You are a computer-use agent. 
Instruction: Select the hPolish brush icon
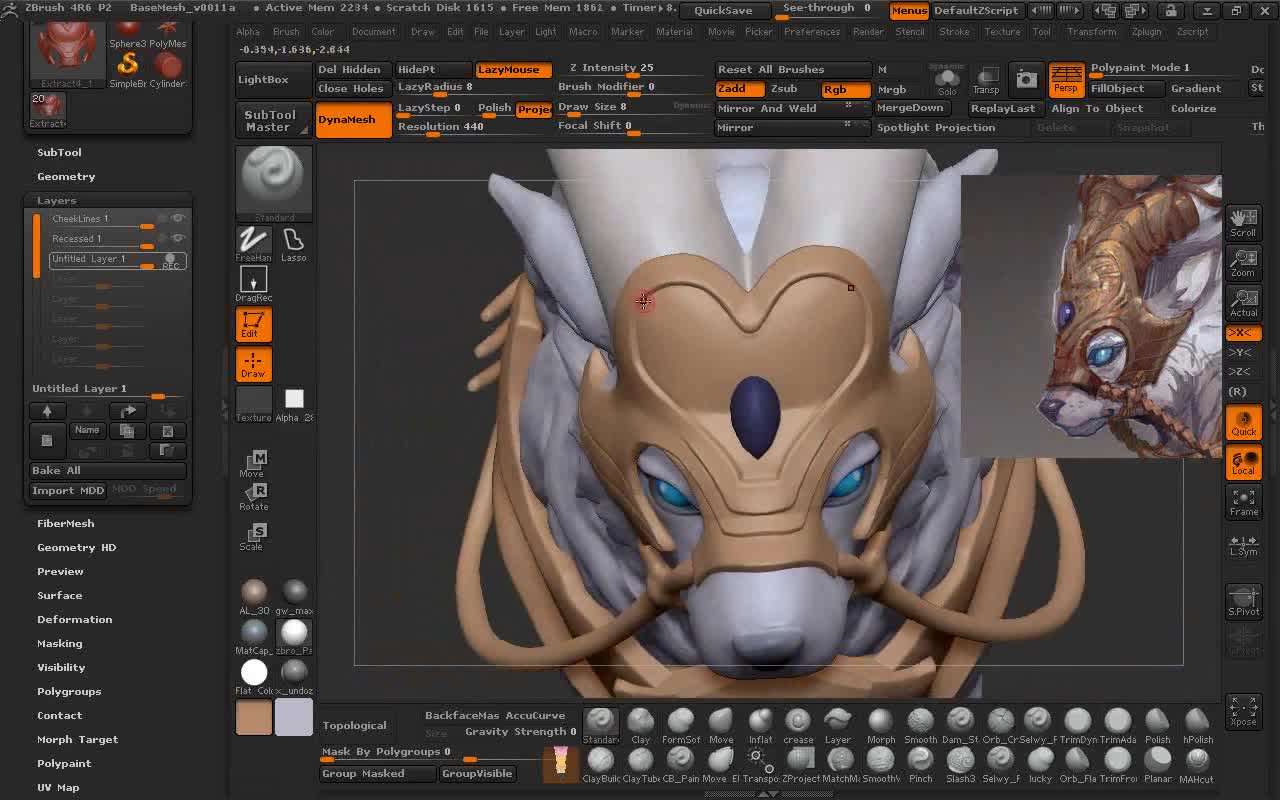click(x=1197, y=725)
